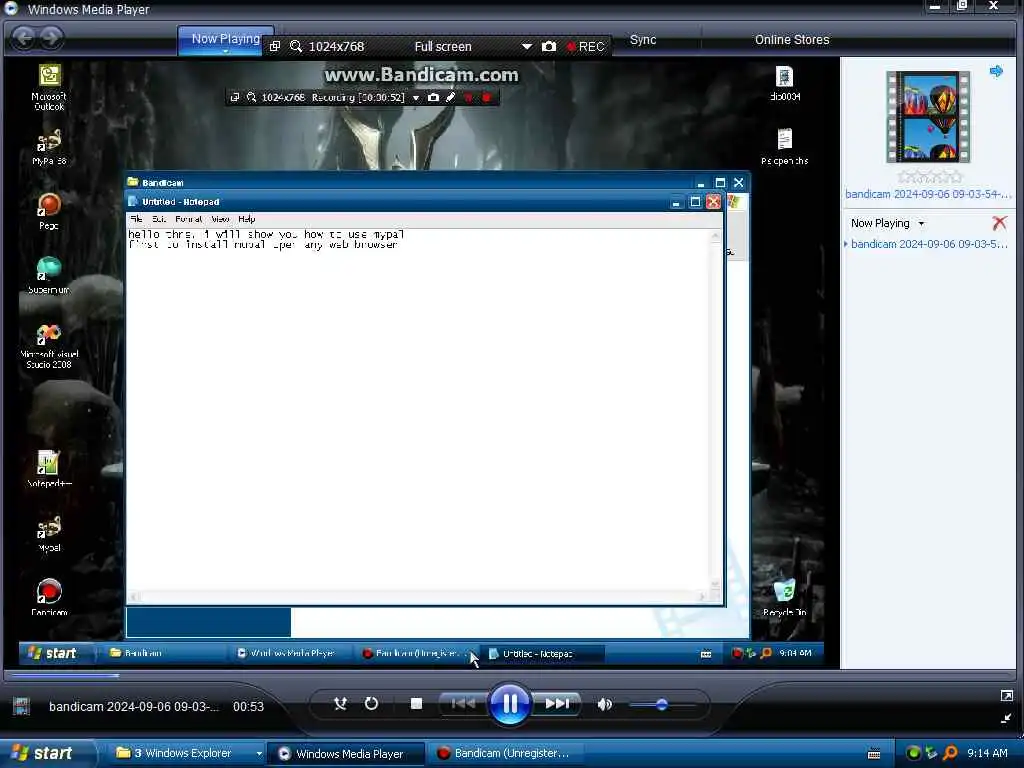1024x768 pixels.
Task: Click the hot-air balloon video thumbnail
Action: 927,116
